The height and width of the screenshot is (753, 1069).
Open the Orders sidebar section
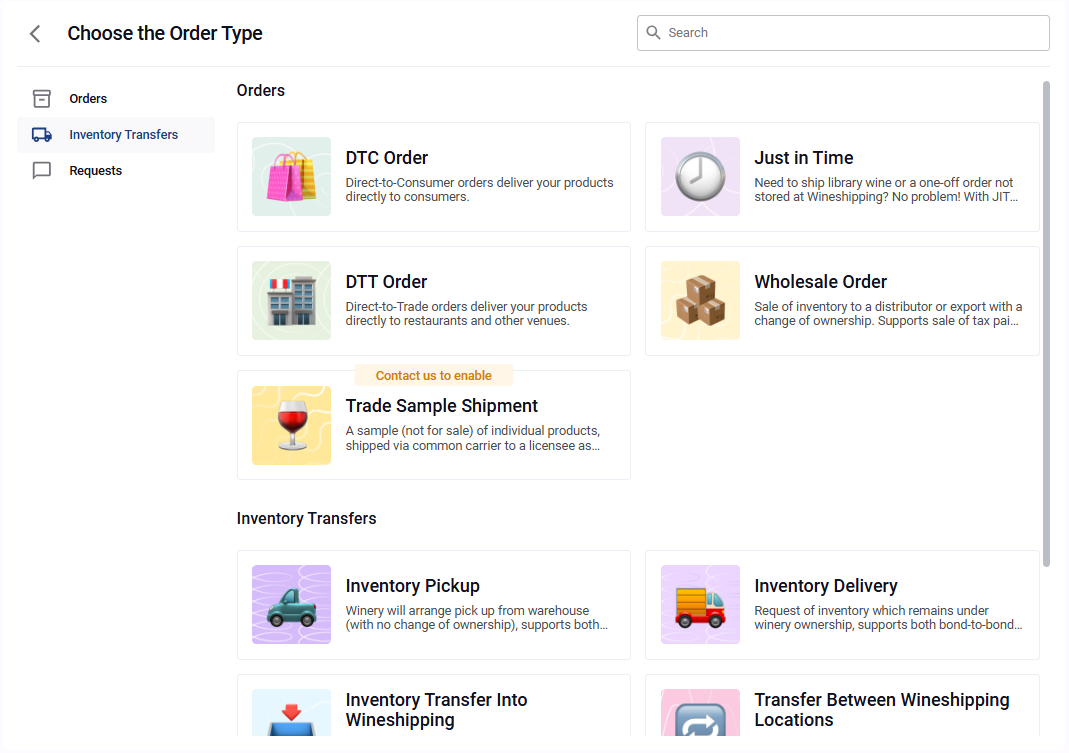(88, 99)
